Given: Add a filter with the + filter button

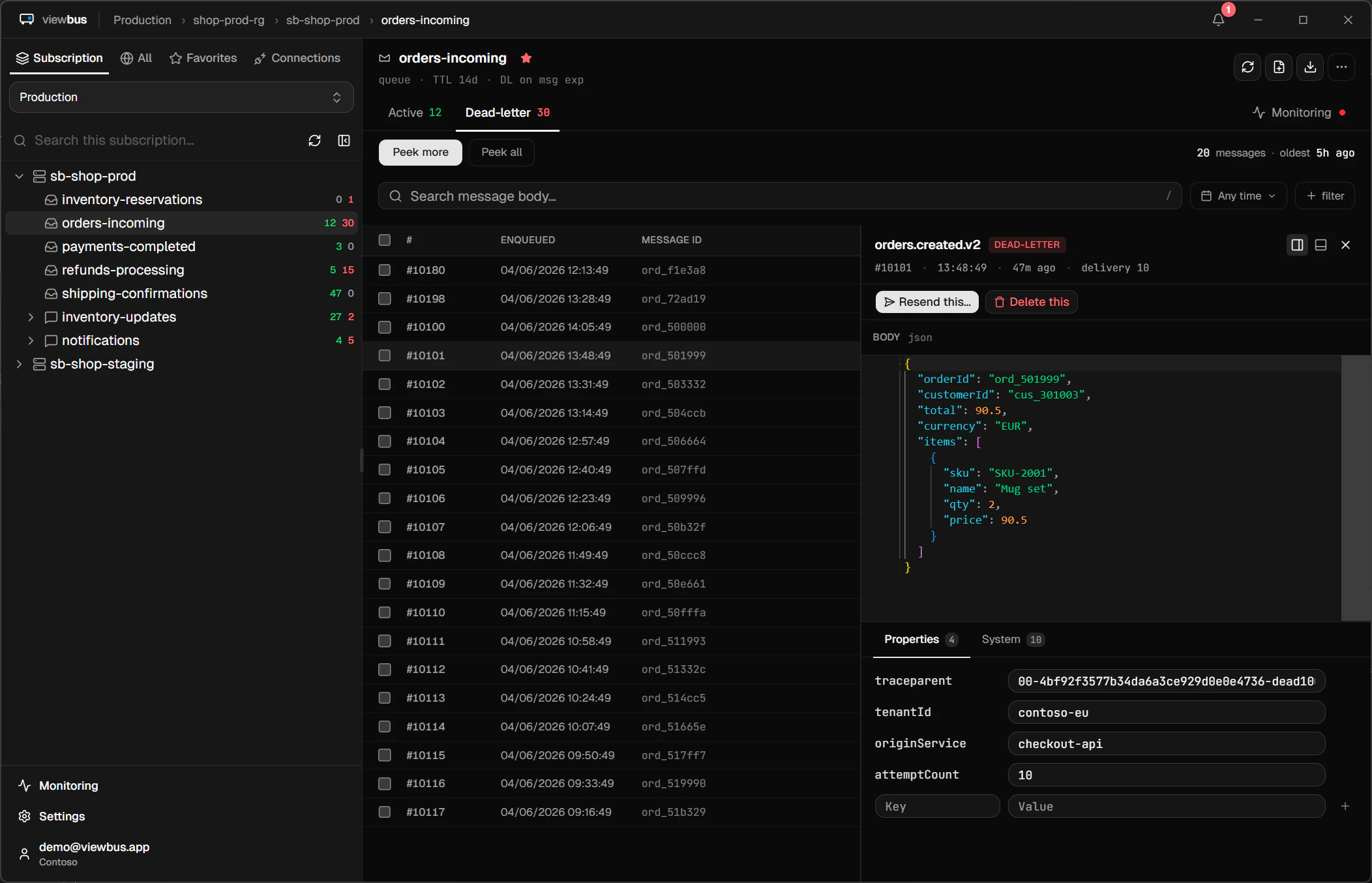Looking at the screenshot, I should coord(1325,196).
